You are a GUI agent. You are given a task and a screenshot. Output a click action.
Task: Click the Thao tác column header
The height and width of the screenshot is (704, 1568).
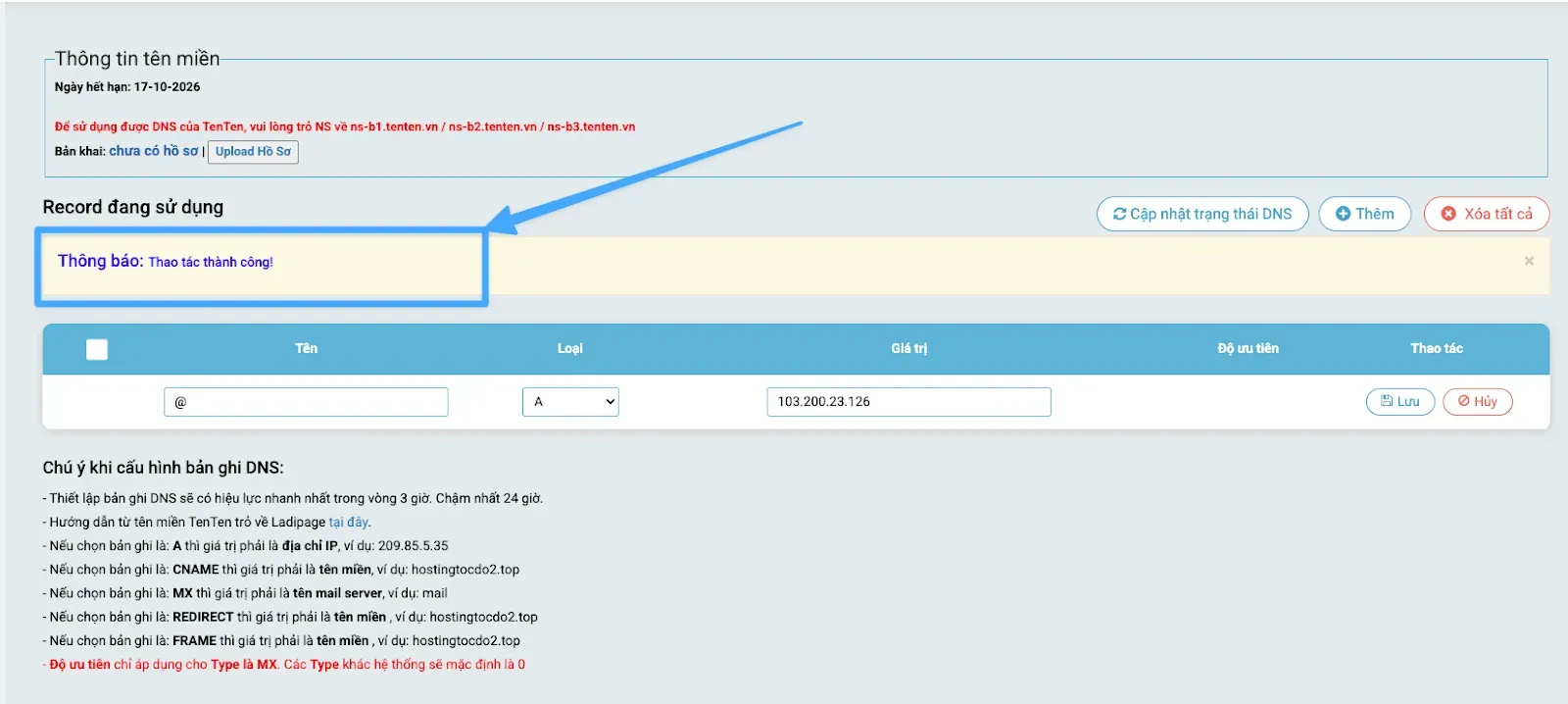pos(1437,349)
